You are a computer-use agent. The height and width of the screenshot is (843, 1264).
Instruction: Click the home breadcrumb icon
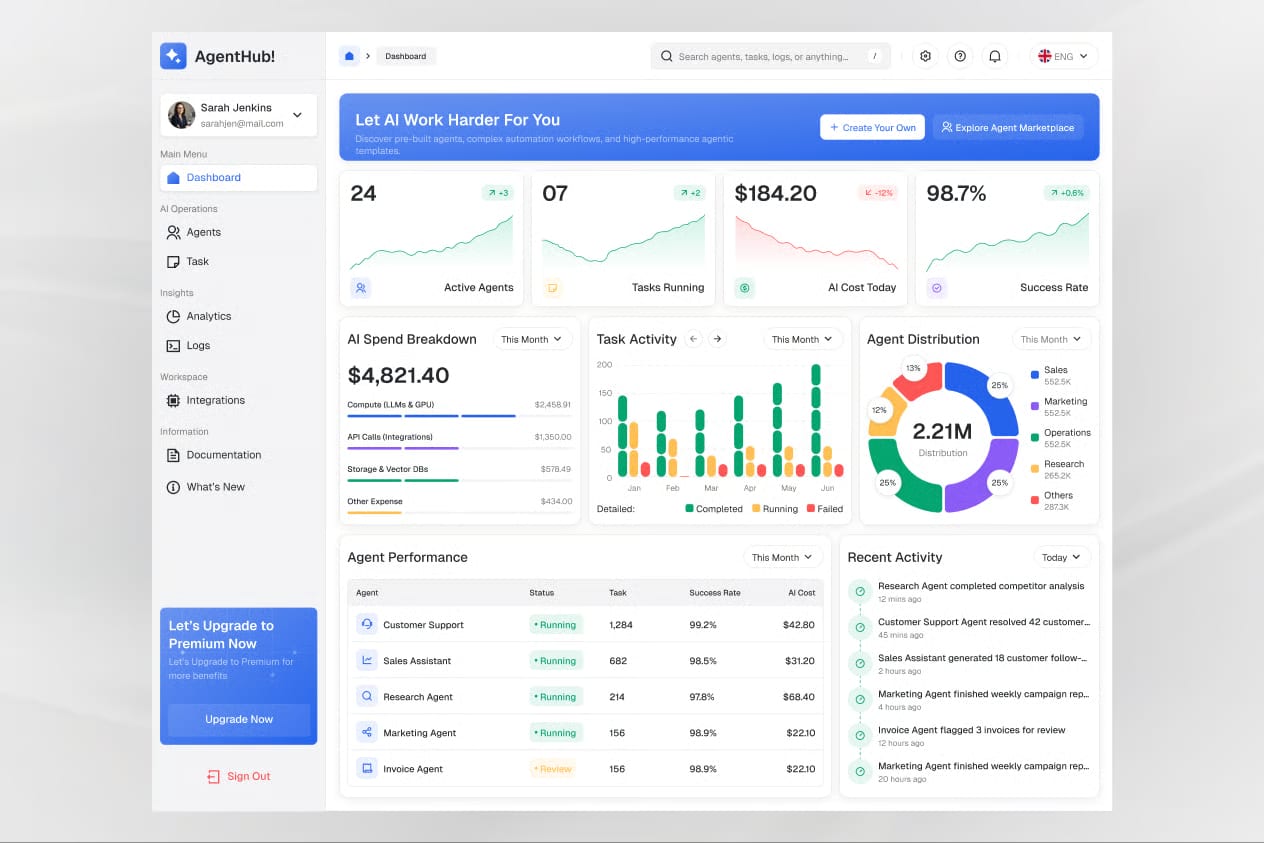[349, 56]
